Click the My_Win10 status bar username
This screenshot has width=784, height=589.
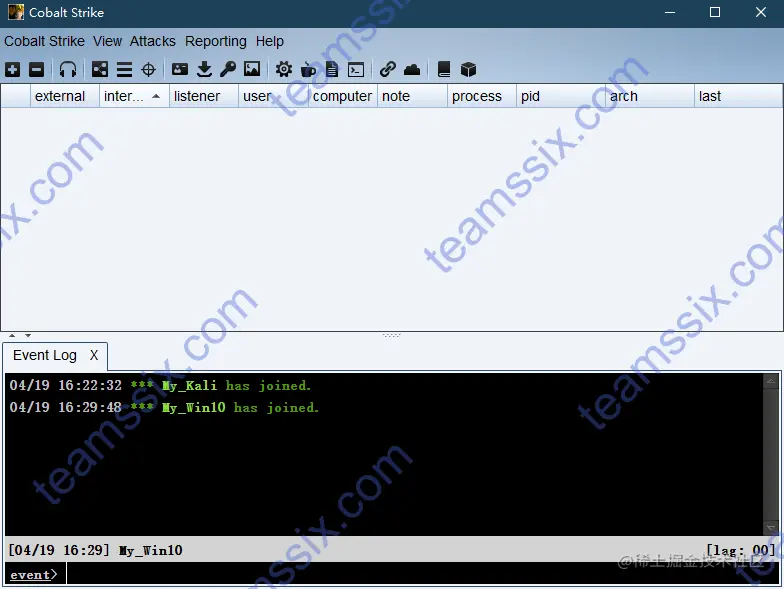[150, 550]
